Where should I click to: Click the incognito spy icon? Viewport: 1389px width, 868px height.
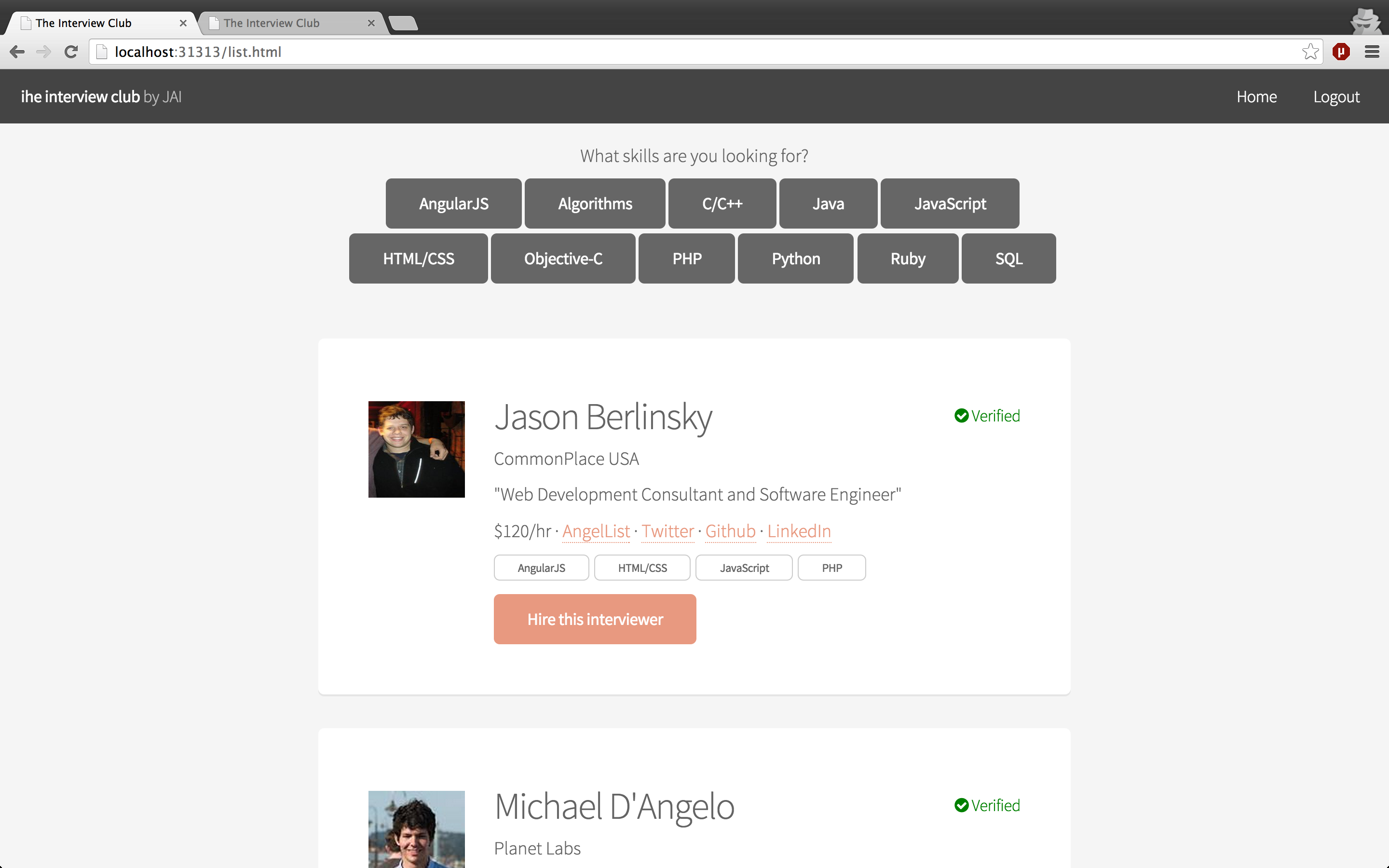[1365, 21]
